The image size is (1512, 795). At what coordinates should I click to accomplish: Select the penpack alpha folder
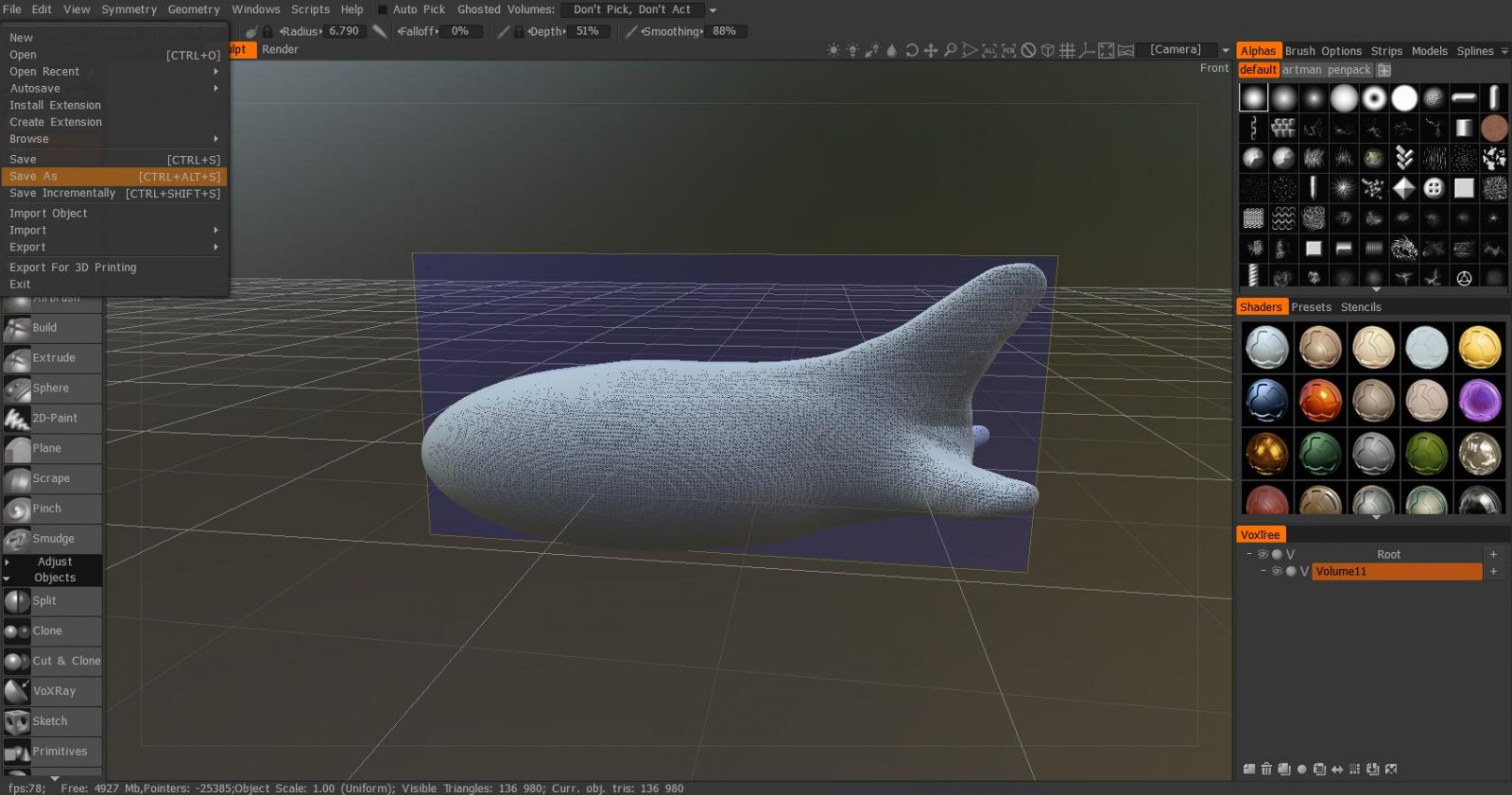coord(1349,70)
